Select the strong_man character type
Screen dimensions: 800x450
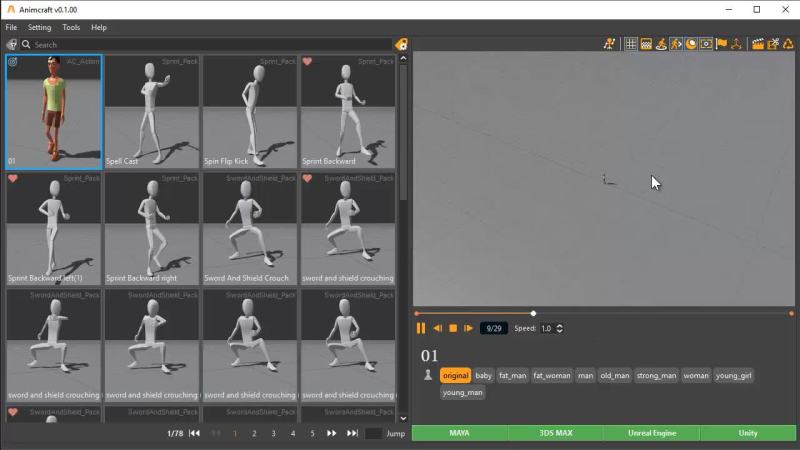pos(656,376)
